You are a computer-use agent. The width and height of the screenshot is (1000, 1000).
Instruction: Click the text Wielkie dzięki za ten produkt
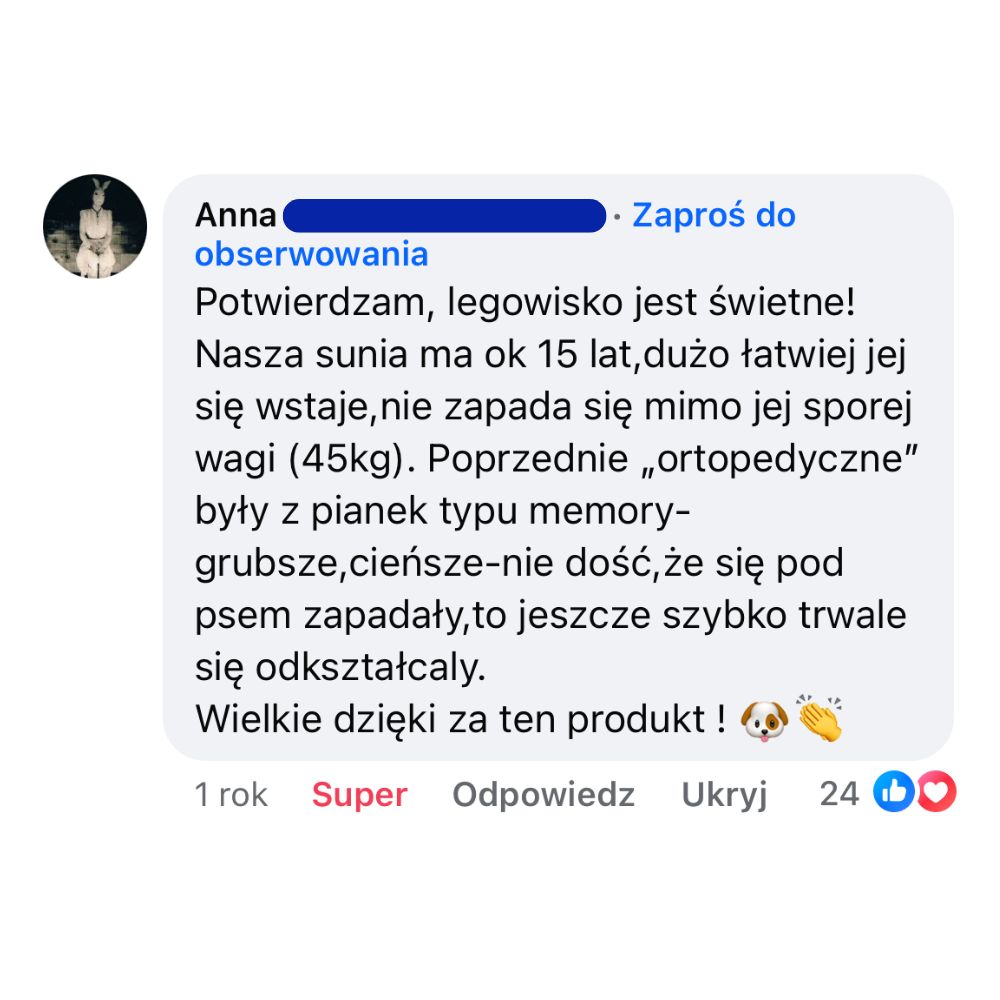[x=450, y=719]
